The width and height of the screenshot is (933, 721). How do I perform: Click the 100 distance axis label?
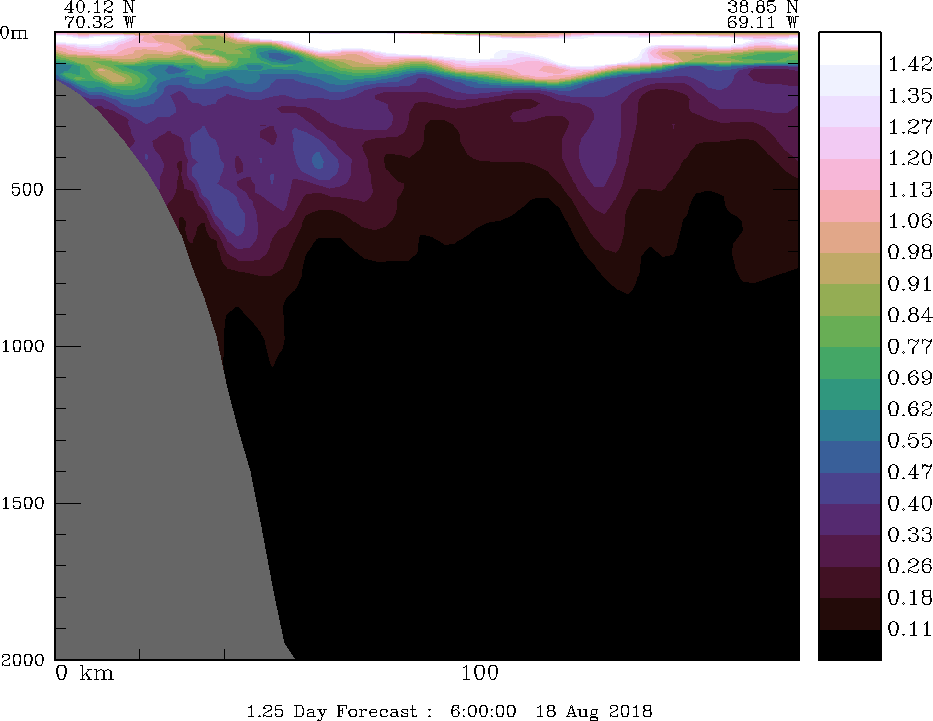click(480, 673)
